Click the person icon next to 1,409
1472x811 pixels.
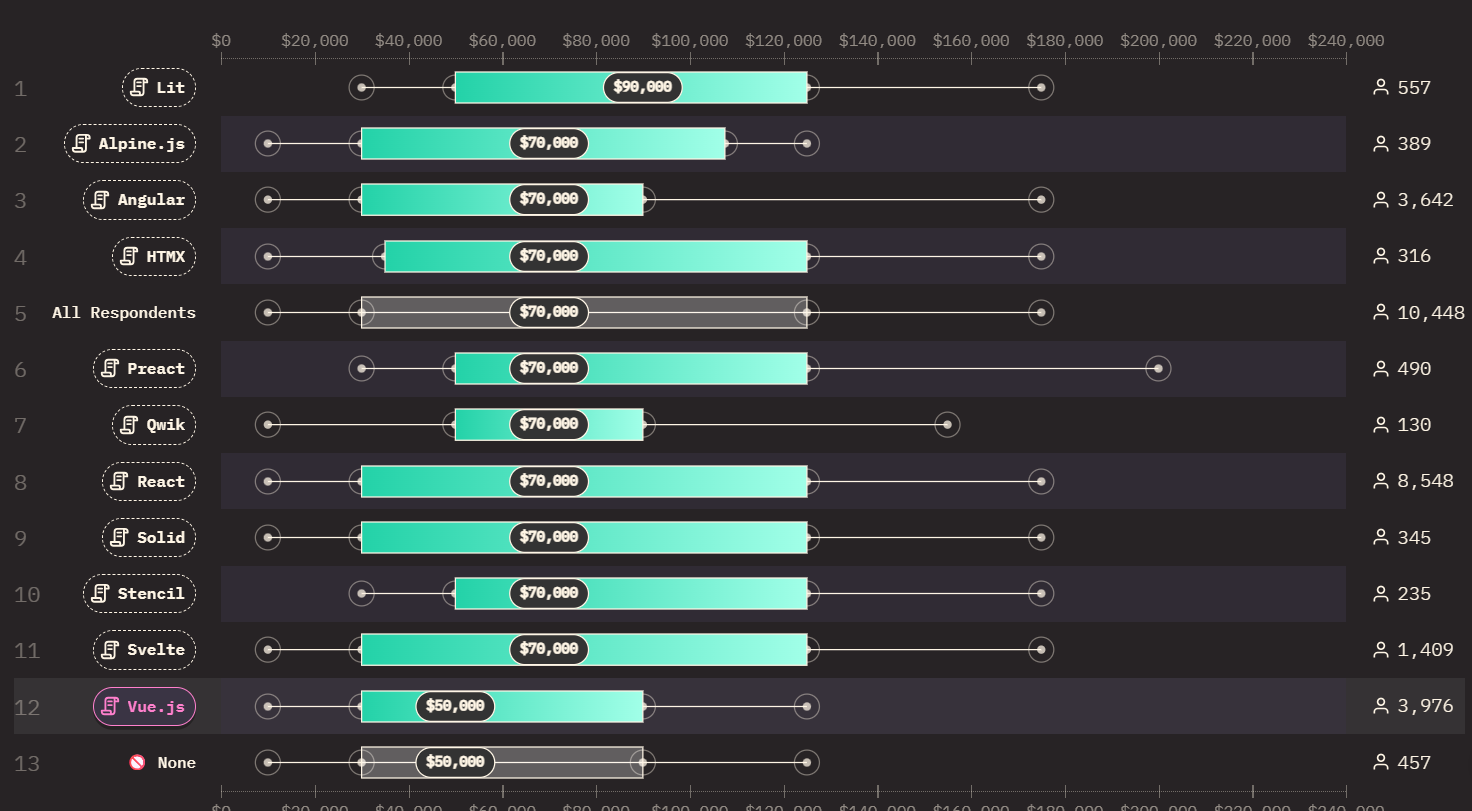click(1381, 650)
